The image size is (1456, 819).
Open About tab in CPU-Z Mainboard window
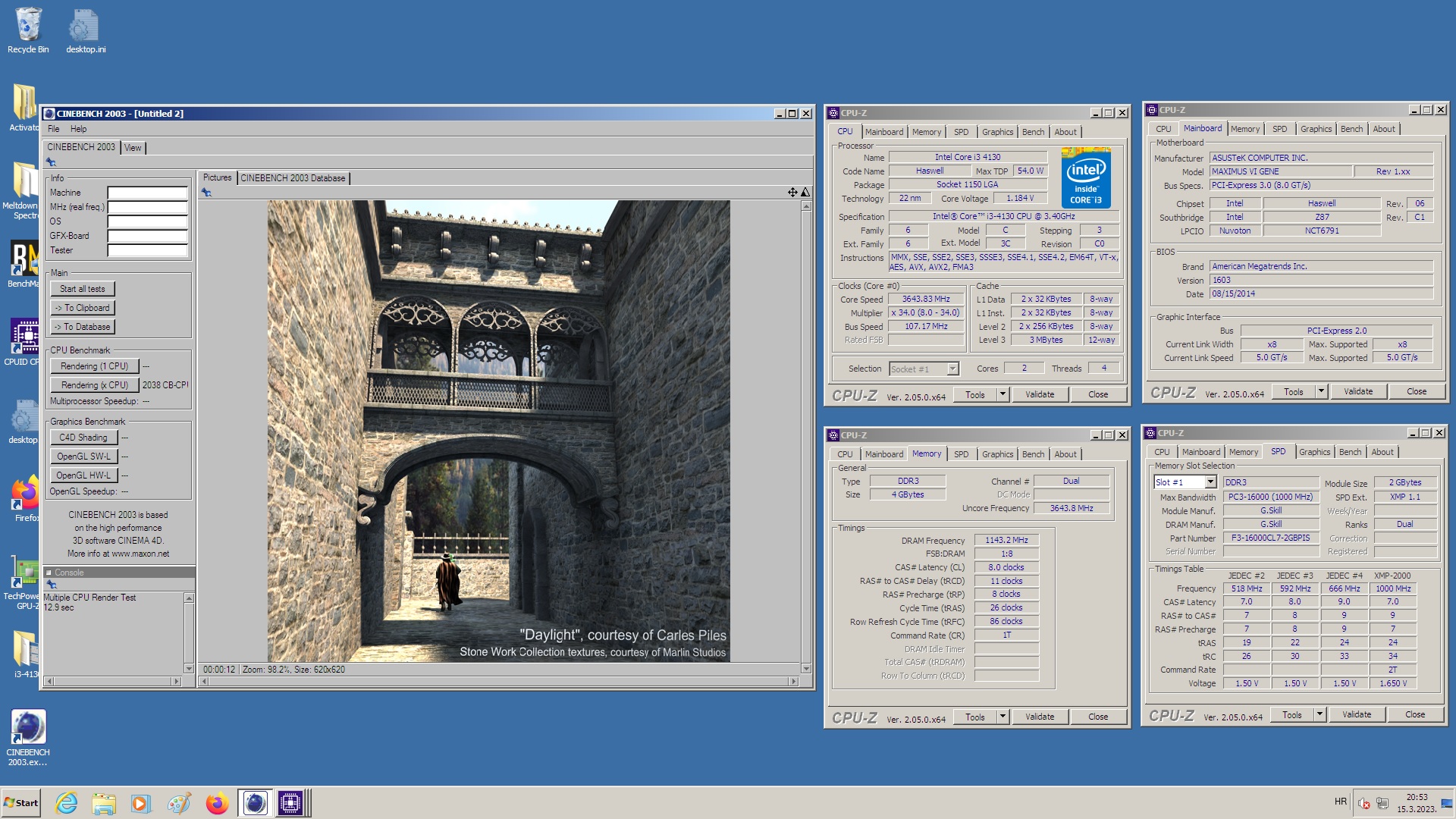coord(1383,129)
